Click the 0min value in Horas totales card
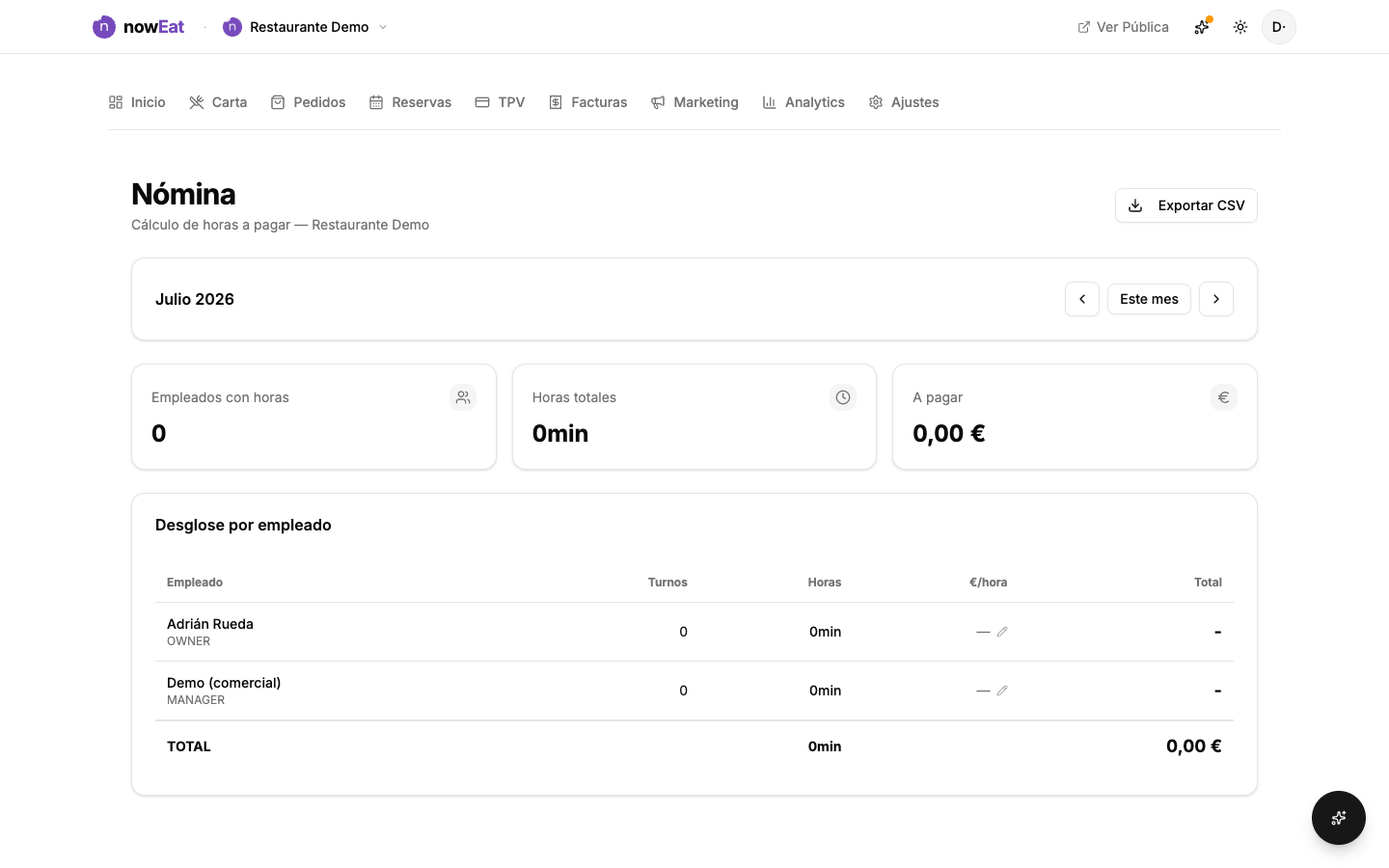The width and height of the screenshot is (1389, 868). pos(560,434)
